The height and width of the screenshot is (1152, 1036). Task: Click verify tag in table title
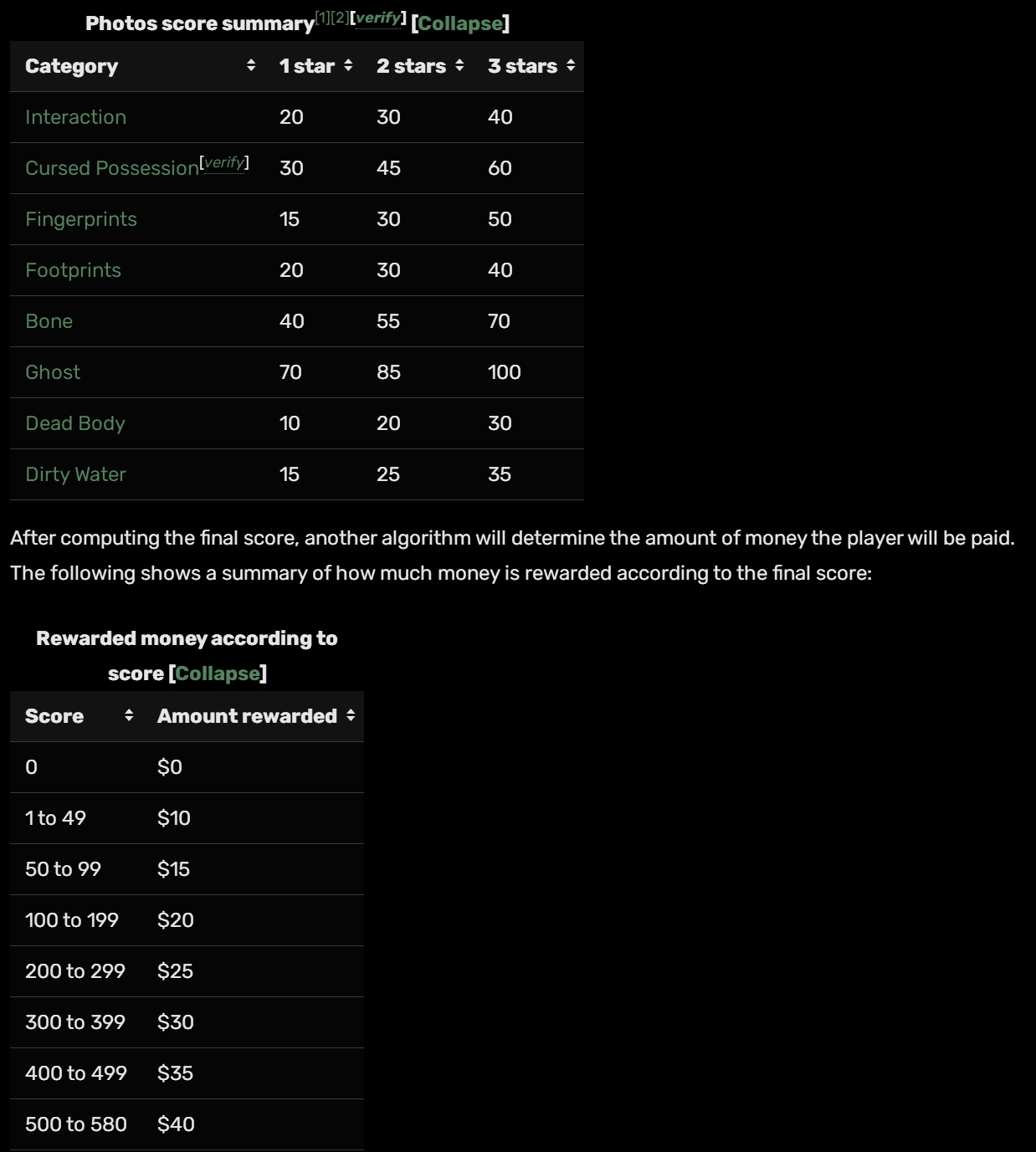378,18
